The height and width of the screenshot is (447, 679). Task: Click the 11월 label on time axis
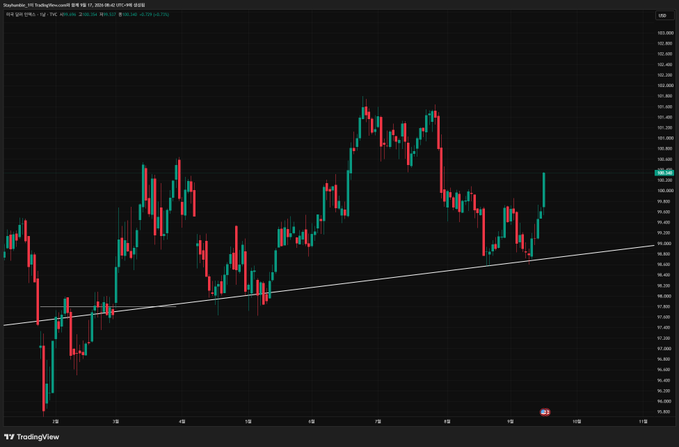coord(643,421)
